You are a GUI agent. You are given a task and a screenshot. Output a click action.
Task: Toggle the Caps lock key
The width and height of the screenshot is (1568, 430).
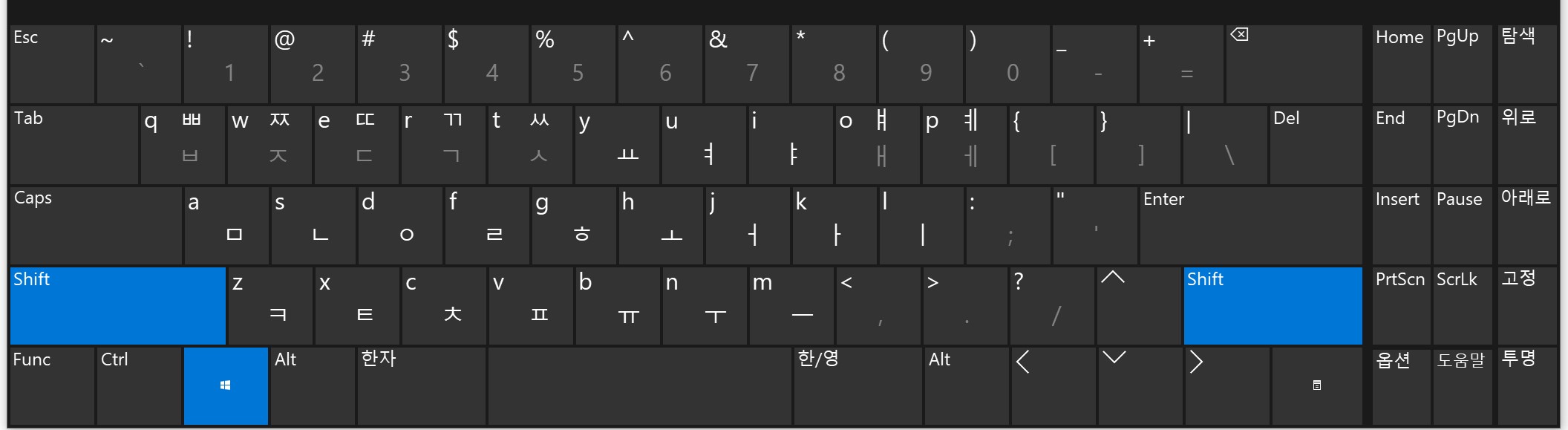tap(96, 226)
